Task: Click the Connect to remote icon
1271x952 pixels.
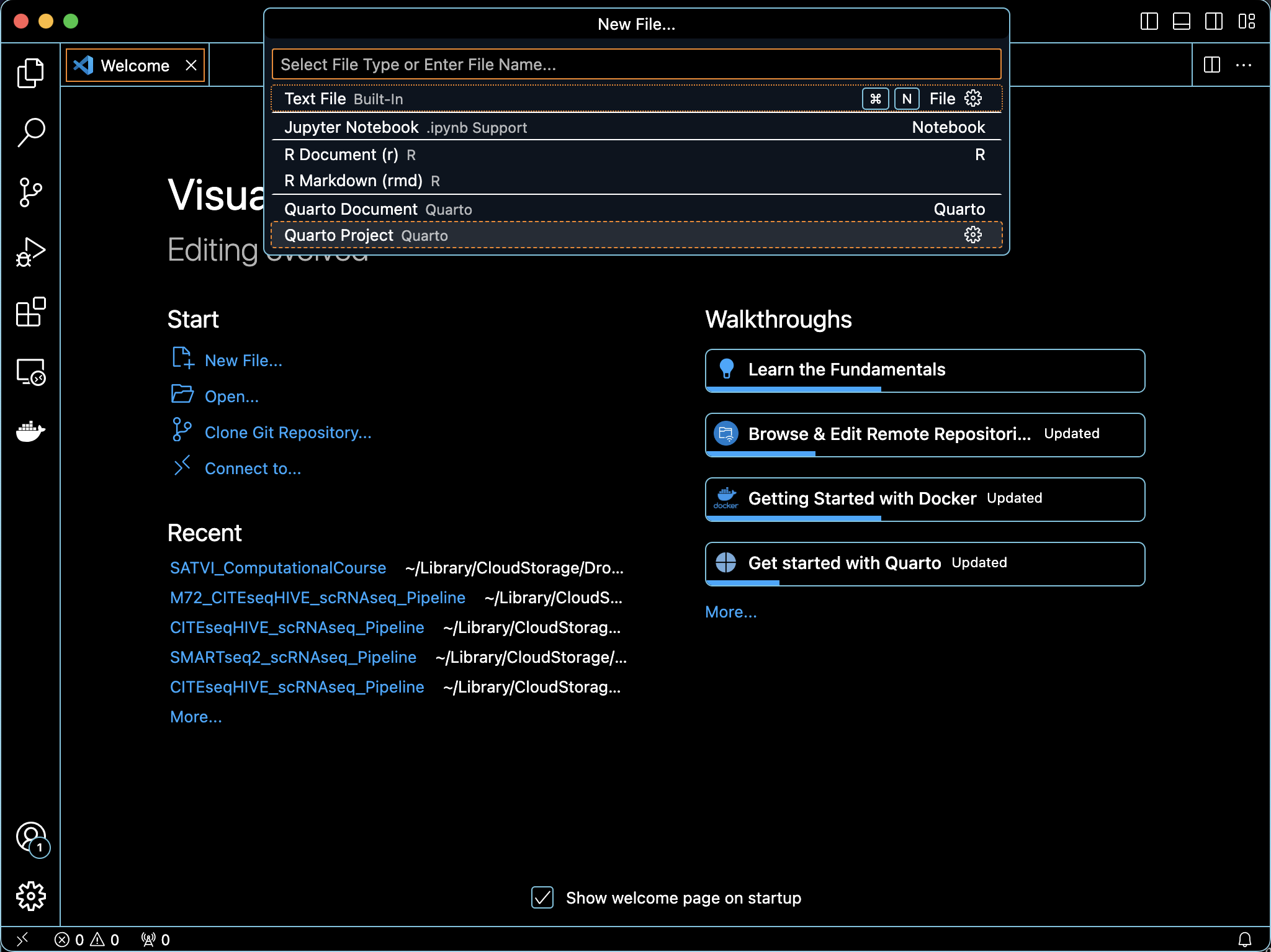Action: click(182, 465)
